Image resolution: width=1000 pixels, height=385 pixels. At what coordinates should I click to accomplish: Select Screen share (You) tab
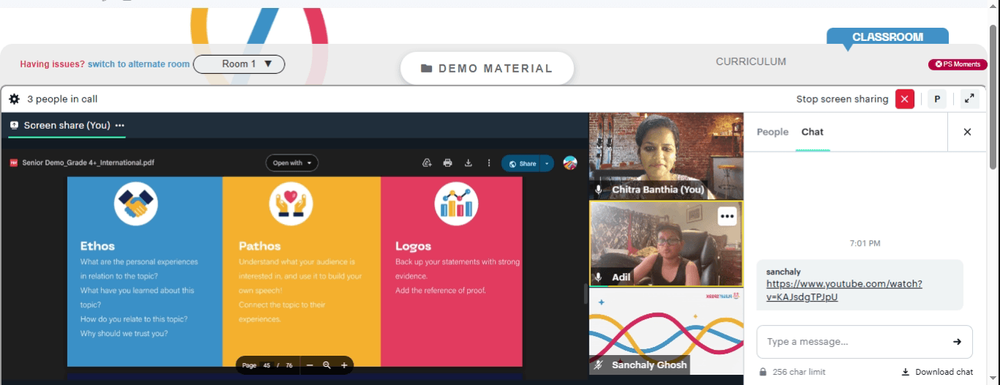point(67,126)
